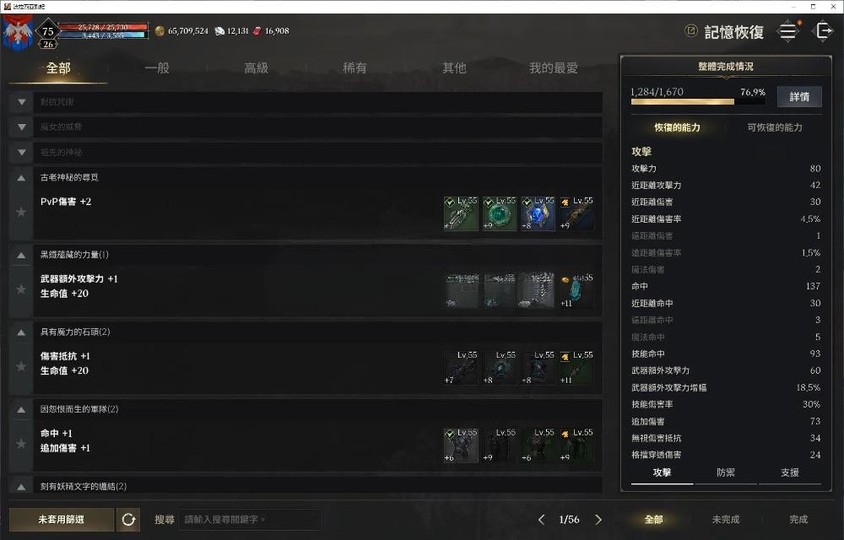Toggle favorite star for 命中 +1 row
Screen dimensions: 844x540
coord(21,444)
